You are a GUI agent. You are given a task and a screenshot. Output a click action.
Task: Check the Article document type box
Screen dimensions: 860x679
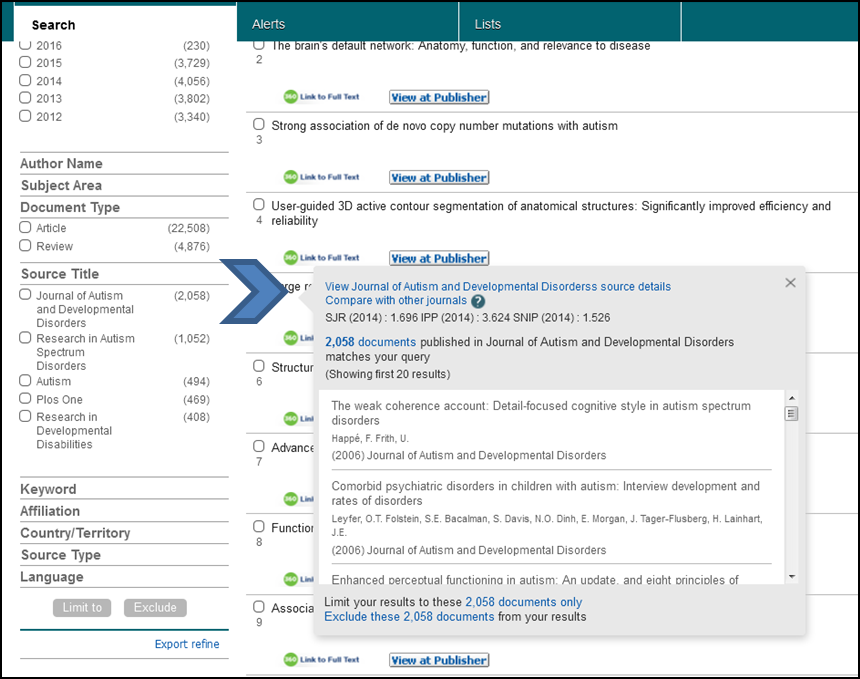(x=26, y=228)
